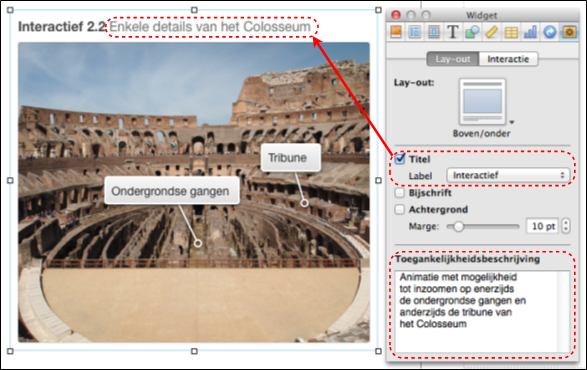Open the Label dropdown showing Interactief
The image size is (587, 370).
508,175
